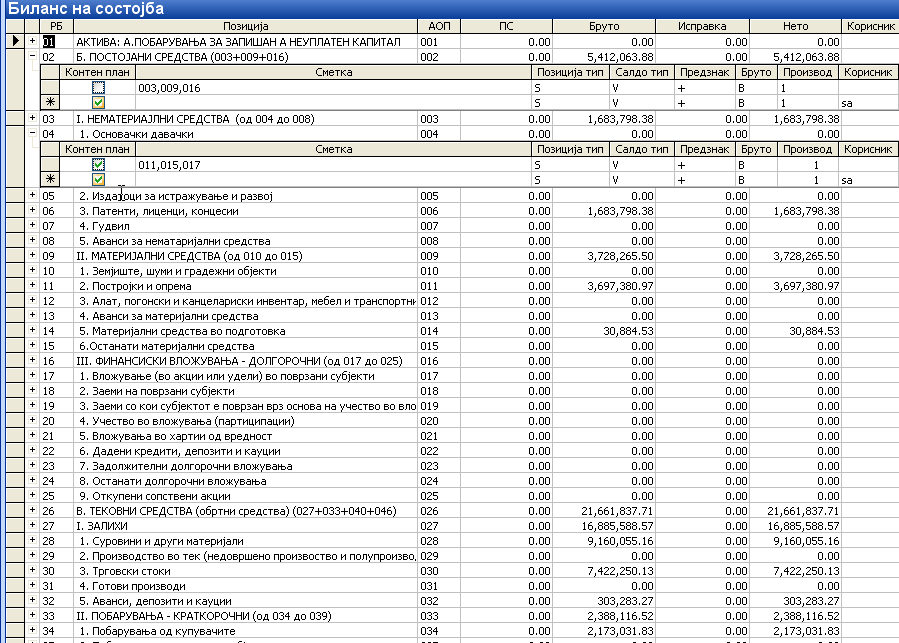Click АОП code 017 cell
This screenshot has width=899, height=643.
[x=439, y=376]
